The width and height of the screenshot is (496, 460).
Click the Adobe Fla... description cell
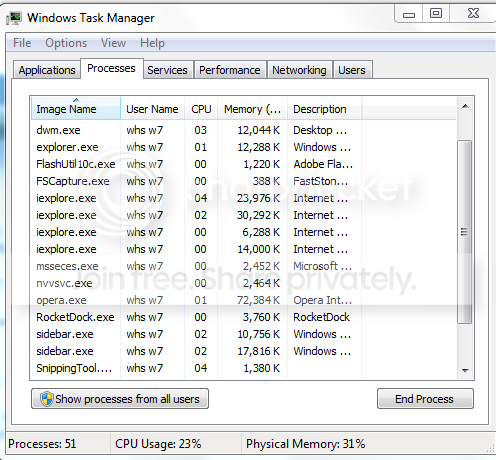click(323, 164)
